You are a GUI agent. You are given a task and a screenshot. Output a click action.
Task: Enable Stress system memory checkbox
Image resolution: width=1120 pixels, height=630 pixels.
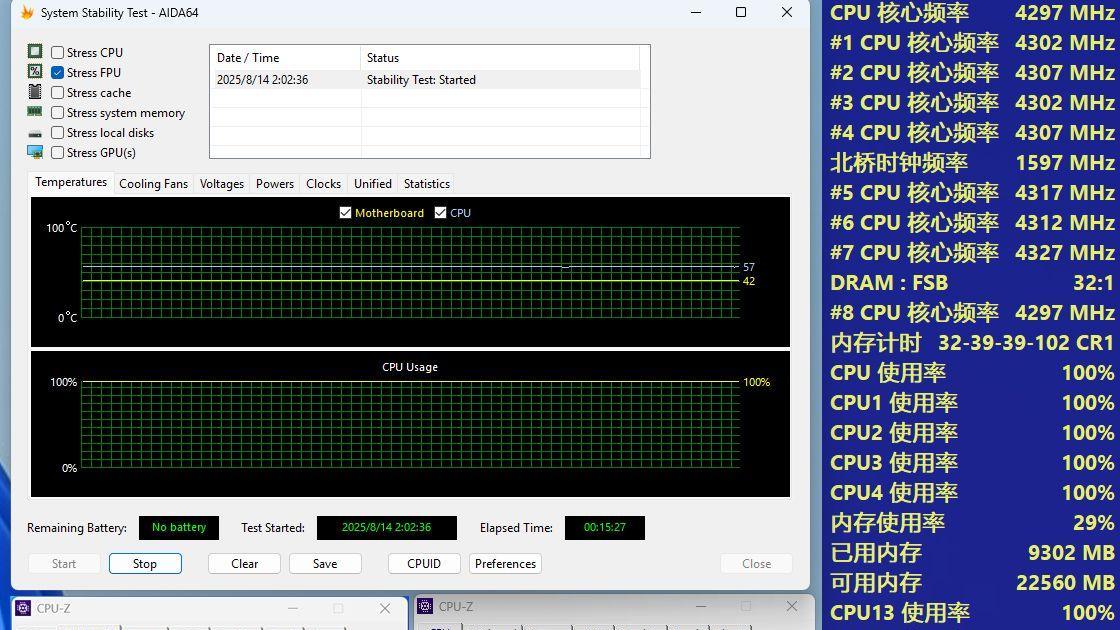[x=58, y=112]
